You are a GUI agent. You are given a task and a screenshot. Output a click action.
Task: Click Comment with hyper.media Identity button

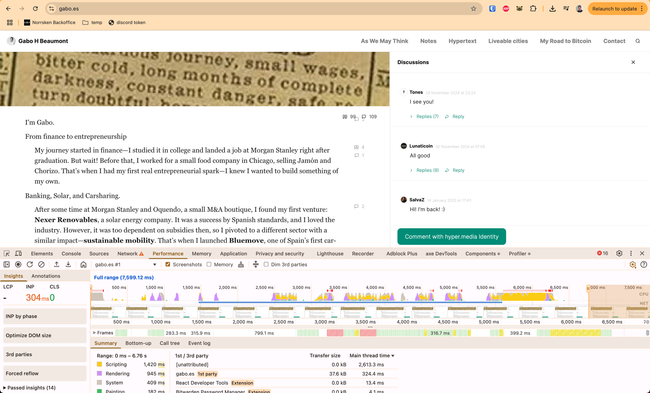point(451,237)
